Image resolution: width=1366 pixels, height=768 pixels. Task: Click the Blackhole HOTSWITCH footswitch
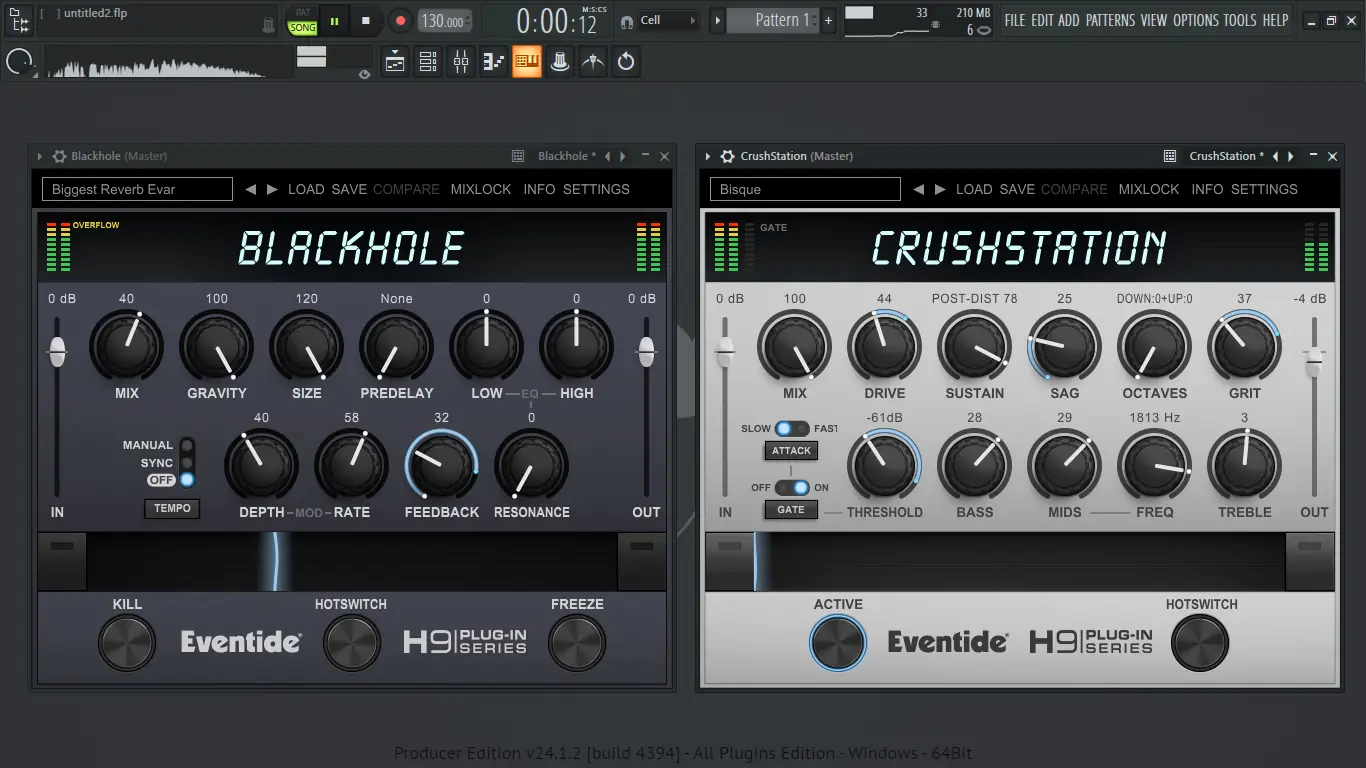pos(352,642)
